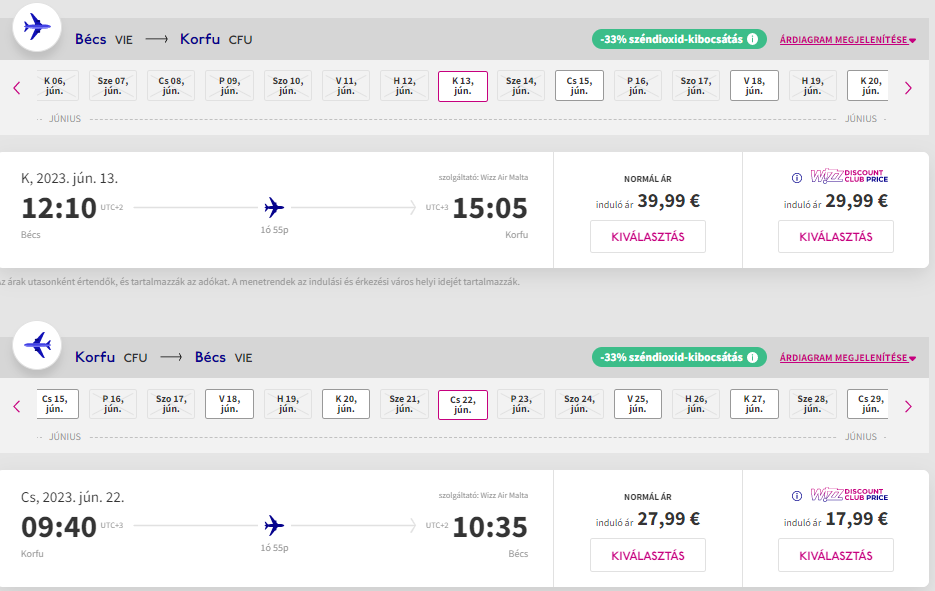Select return date H 19, jún.

(287, 404)
